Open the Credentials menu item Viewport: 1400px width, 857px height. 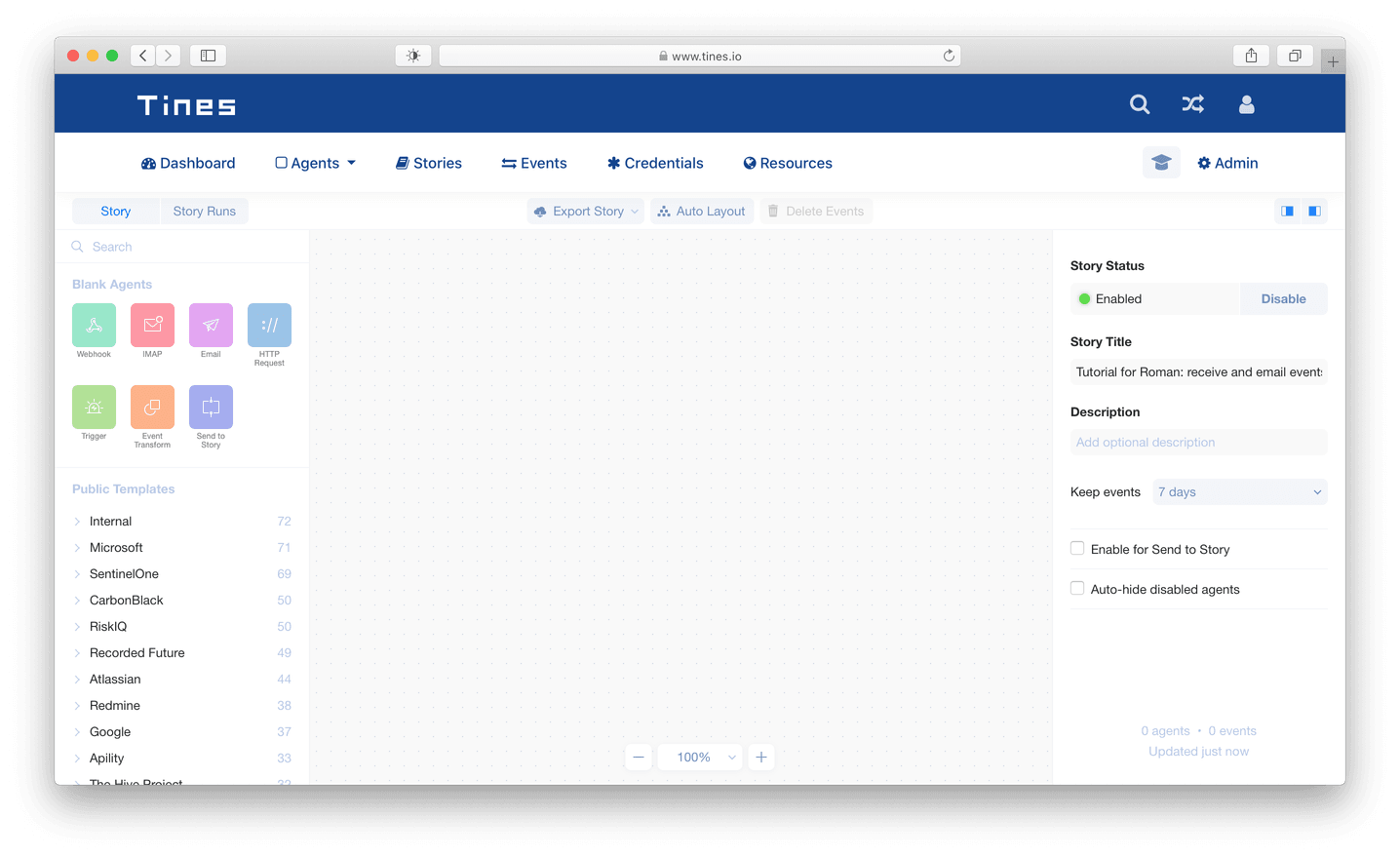pos(655,163)
